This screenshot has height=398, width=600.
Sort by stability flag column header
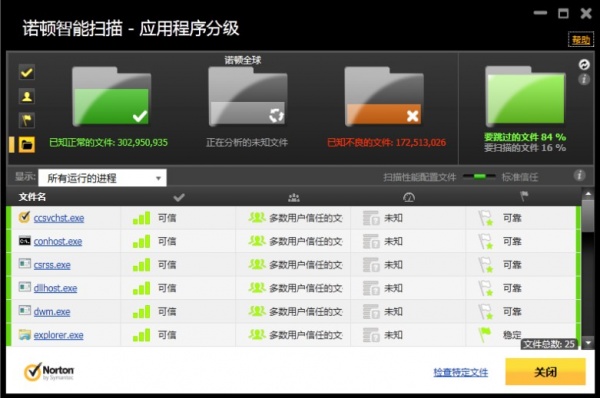(x=524, y=197)
